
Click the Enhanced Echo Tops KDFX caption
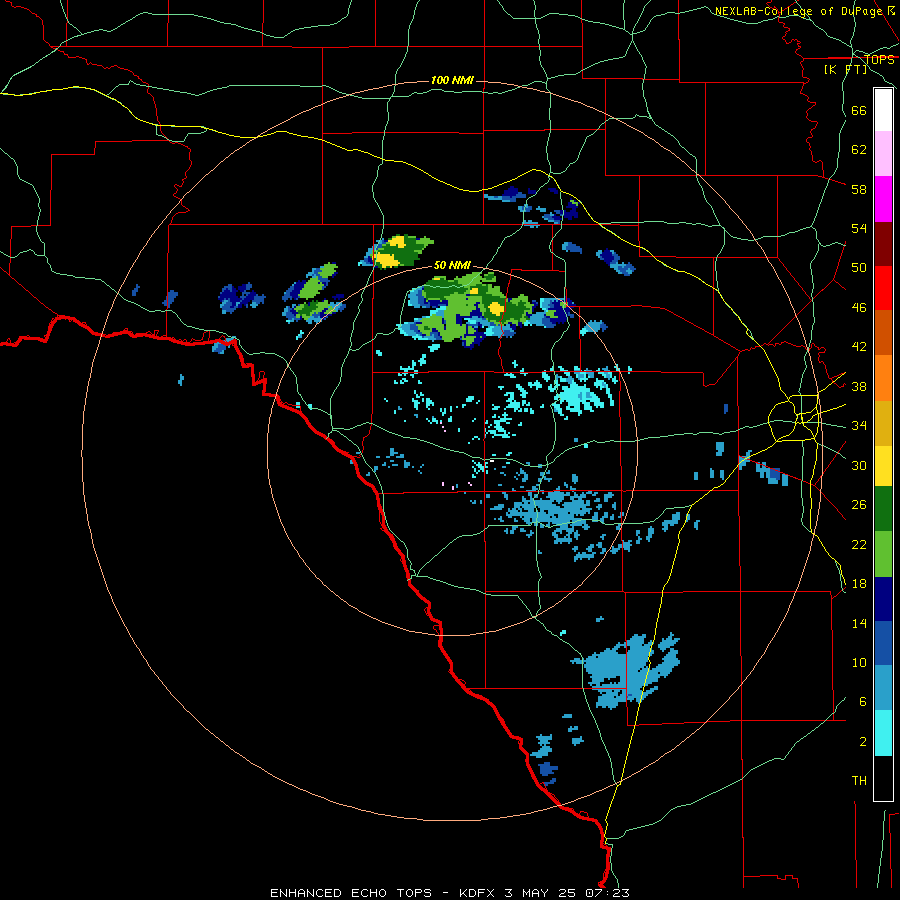(x=450, y=893)
